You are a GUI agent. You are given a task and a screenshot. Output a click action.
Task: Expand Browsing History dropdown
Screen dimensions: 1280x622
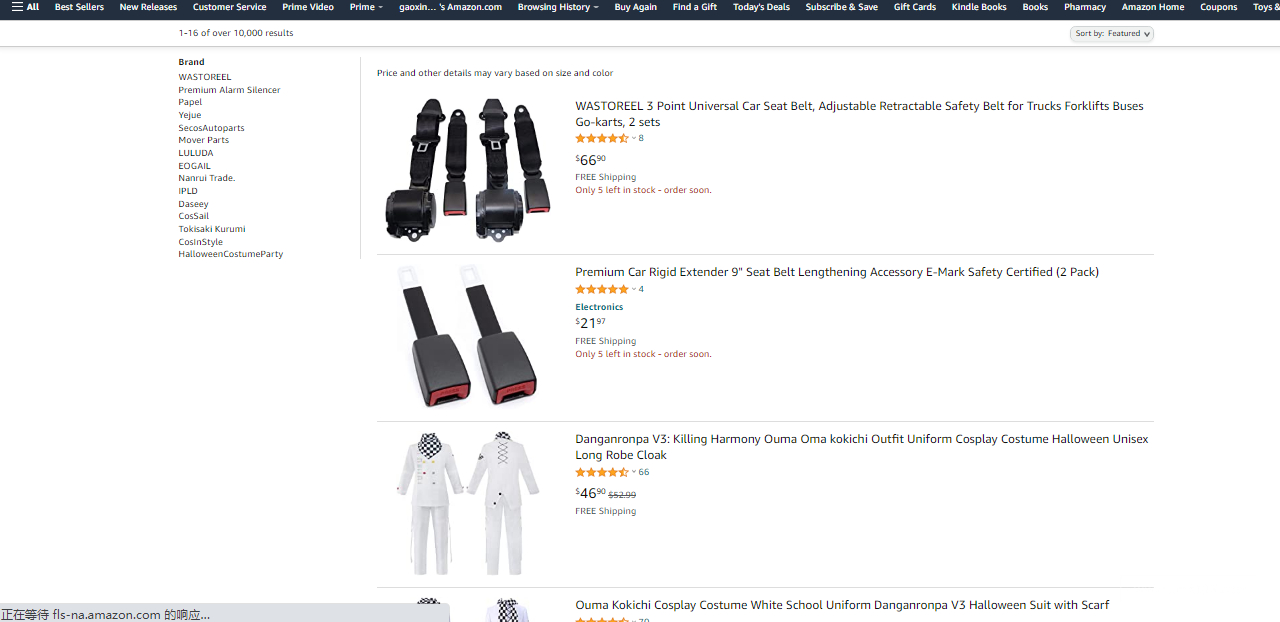558,7
